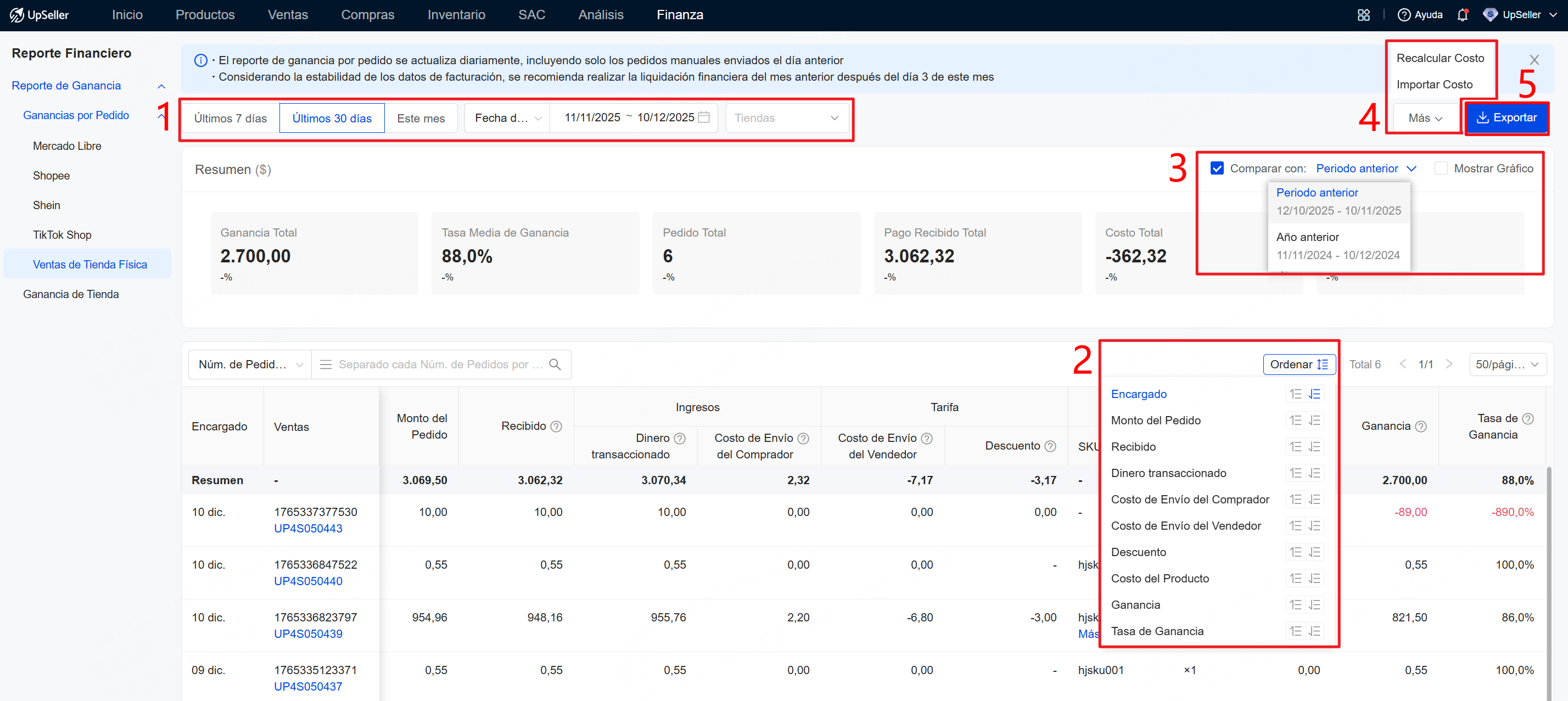Open the Inventario menu
This screenshot has width=1568, height=701.
point(456,15)
